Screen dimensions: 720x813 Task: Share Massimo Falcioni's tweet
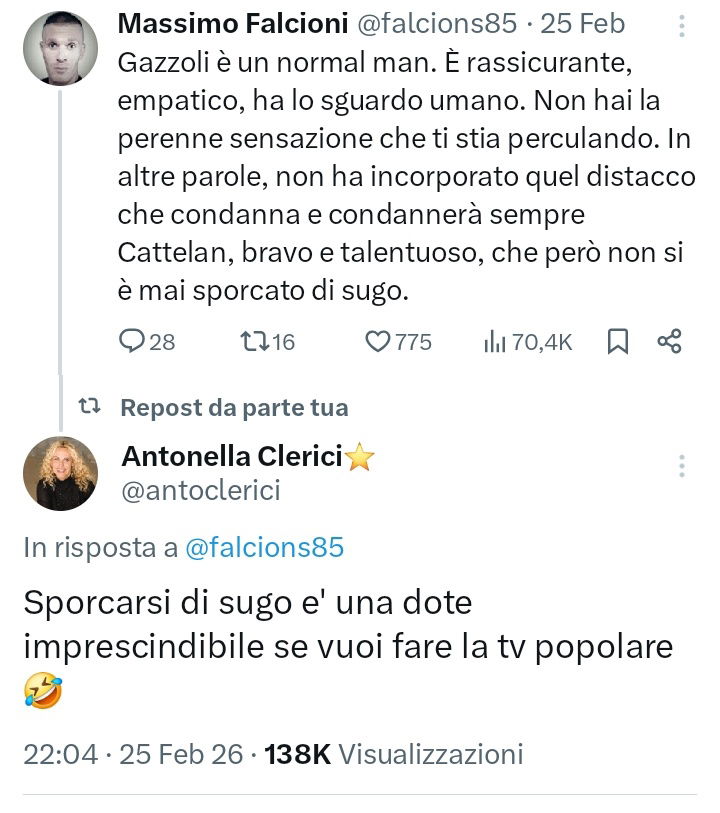pyautogui.click(x=669, y=342)
